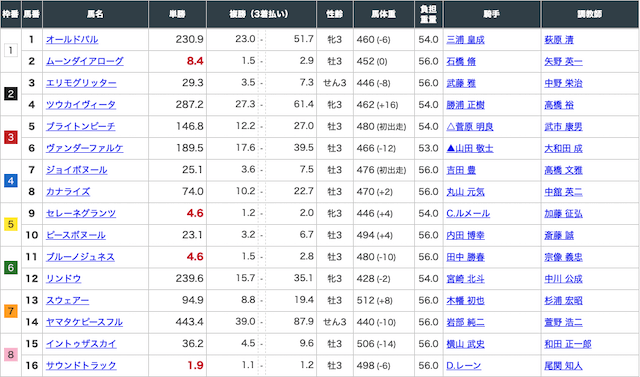
Task: Open horse セレーネグランツ page
Action: click(81, 213)
